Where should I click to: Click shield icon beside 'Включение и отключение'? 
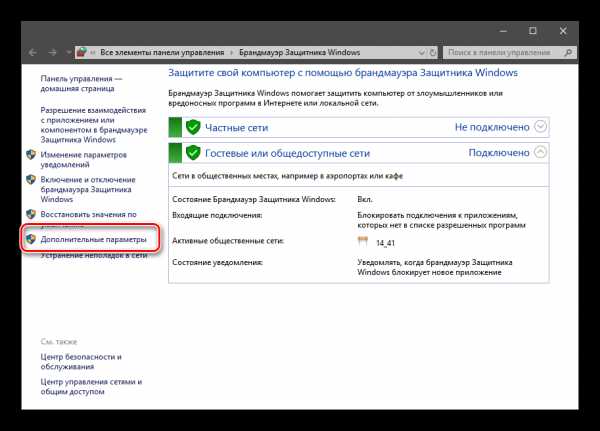point(31,180)
